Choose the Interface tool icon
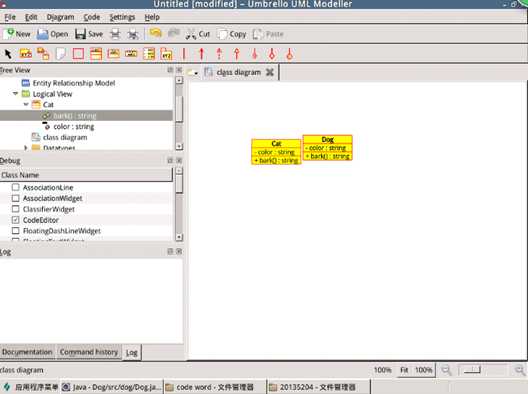 click(113, 54)
